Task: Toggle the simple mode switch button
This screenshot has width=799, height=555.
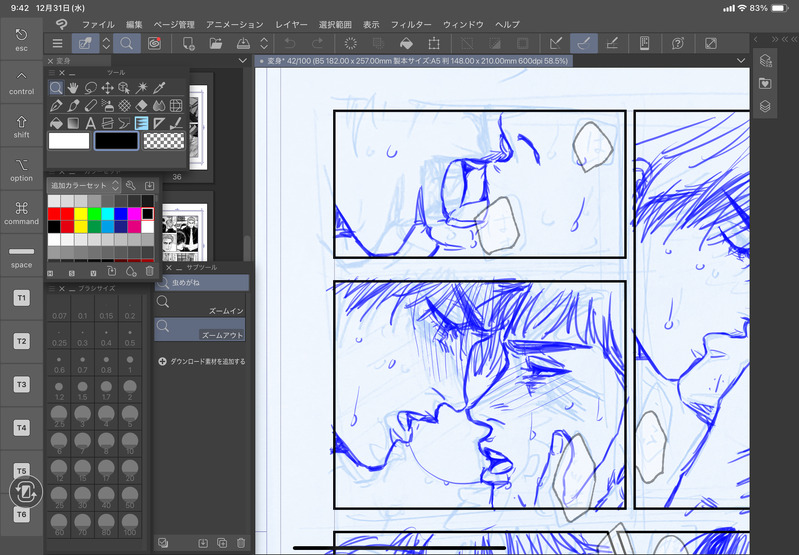Action: coord(711,43)
